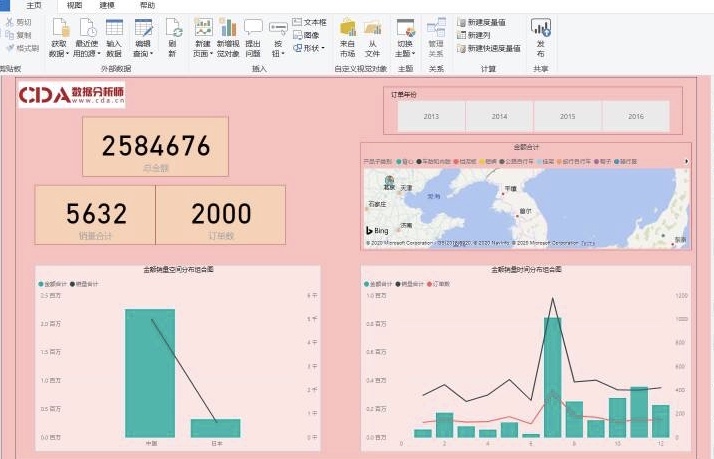Click 石家庄 label on the map
714x459 pixels.
[377, 204]
